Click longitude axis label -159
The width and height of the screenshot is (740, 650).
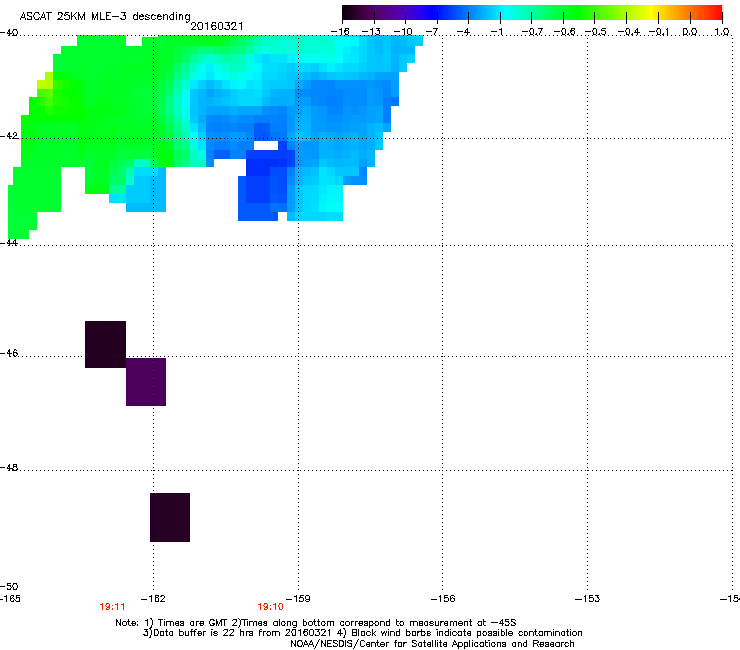[x=298, y=599]
